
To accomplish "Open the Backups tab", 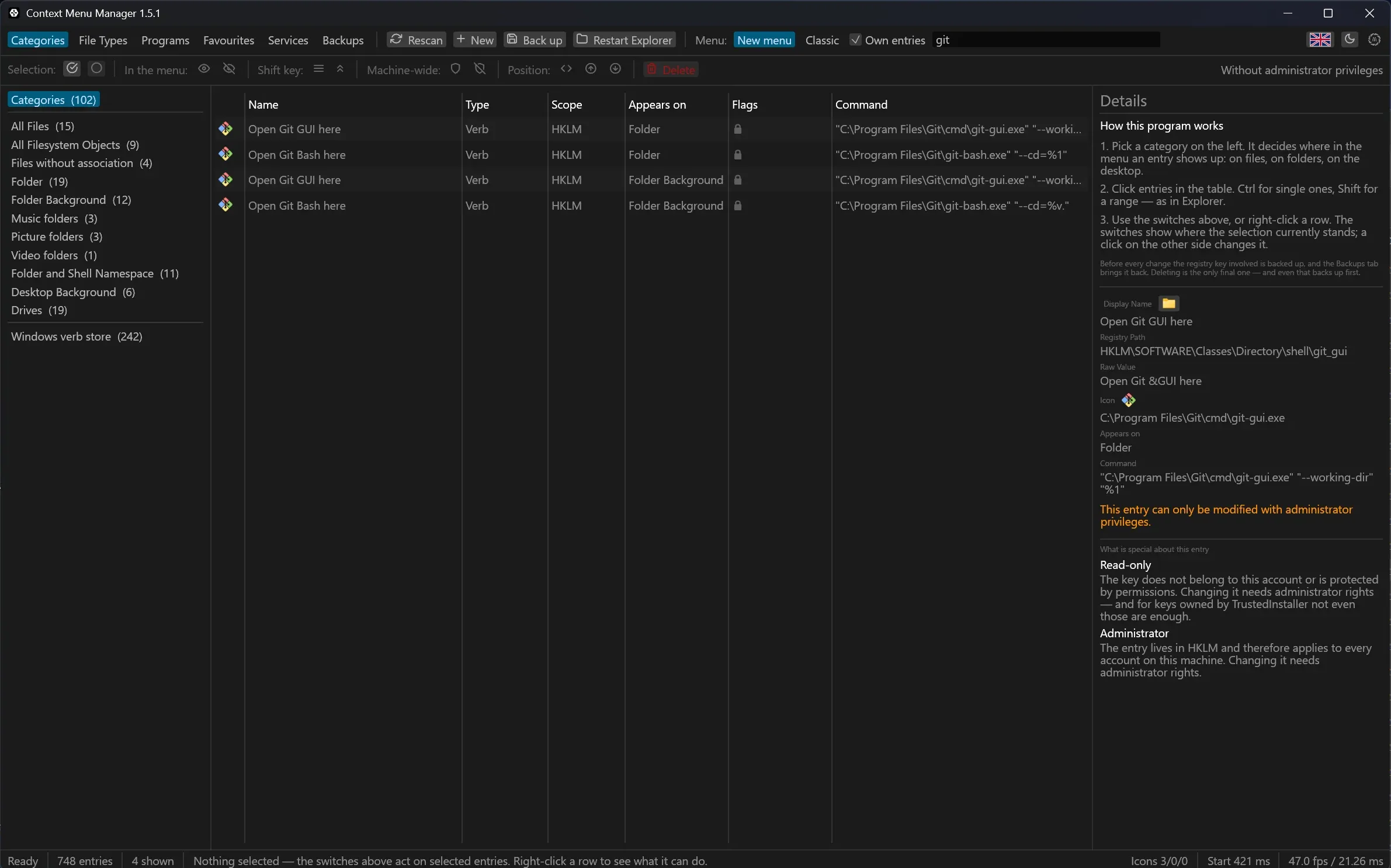I will (x=343, y=40).
